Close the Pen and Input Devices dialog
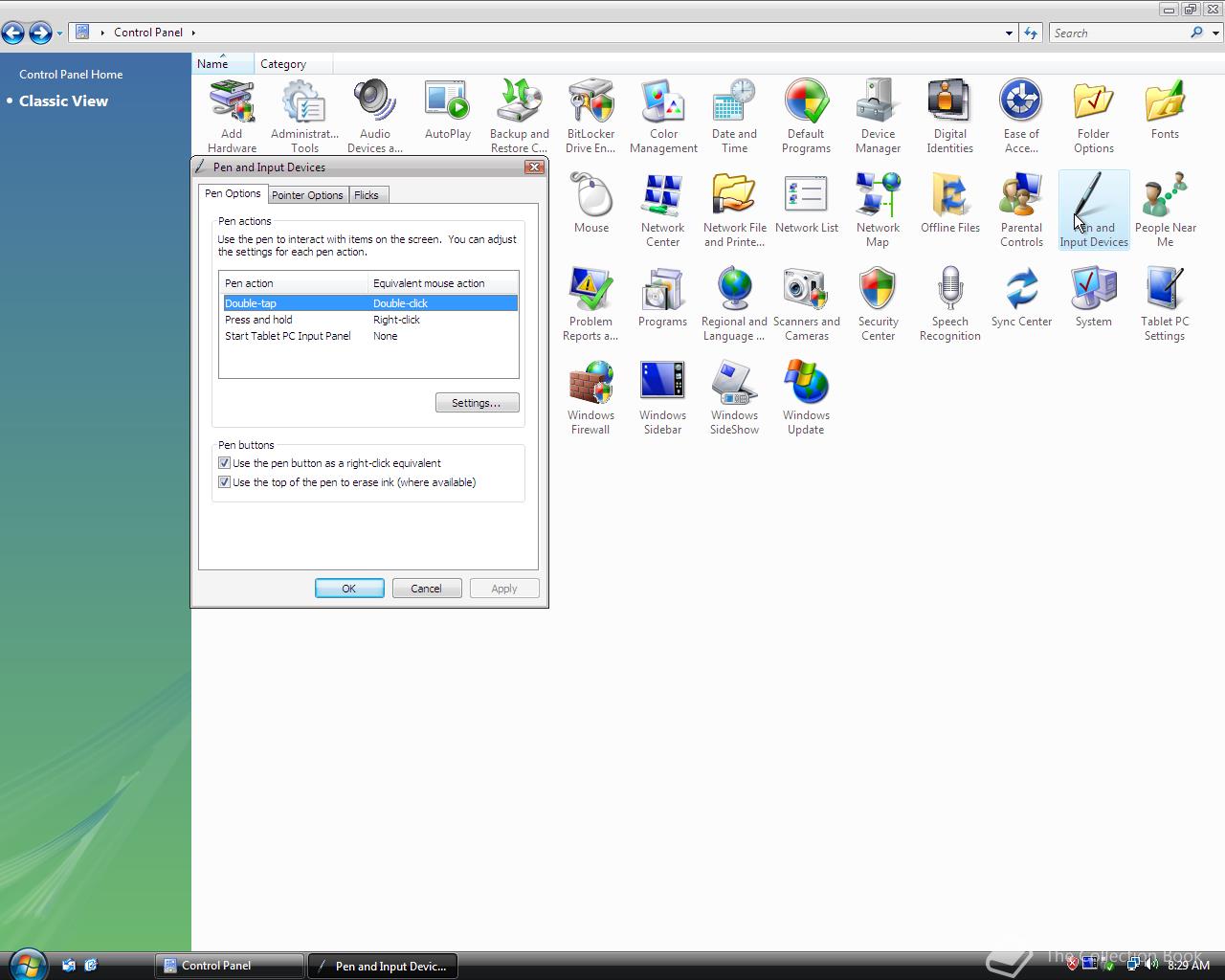 coord(535,167)
